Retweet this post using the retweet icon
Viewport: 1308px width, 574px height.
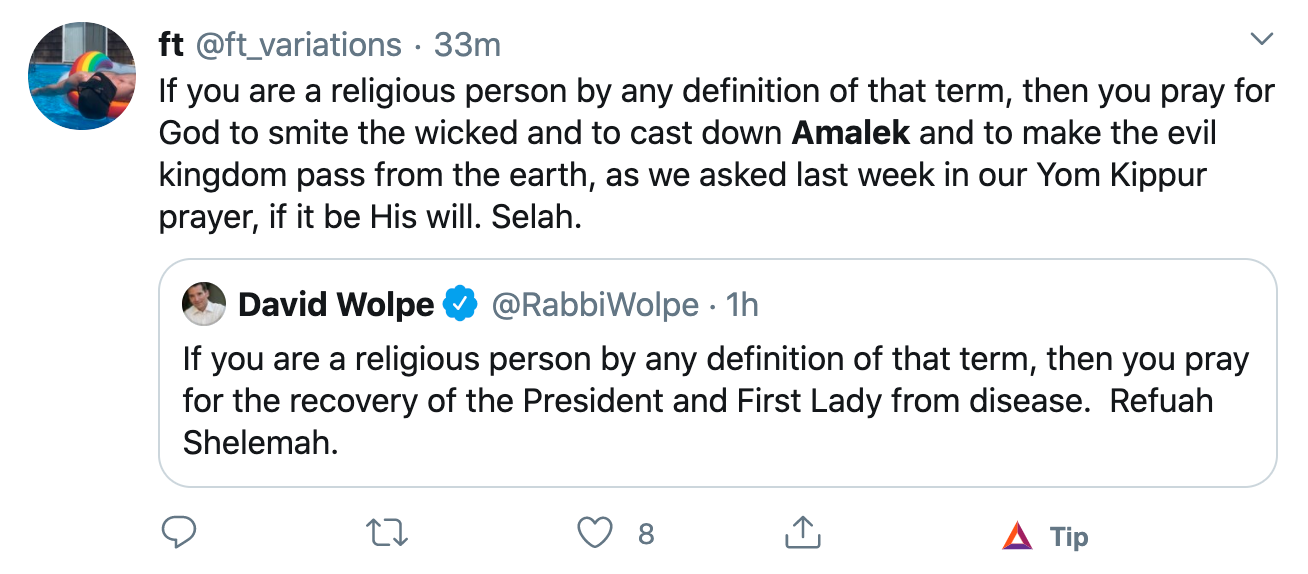387,534
